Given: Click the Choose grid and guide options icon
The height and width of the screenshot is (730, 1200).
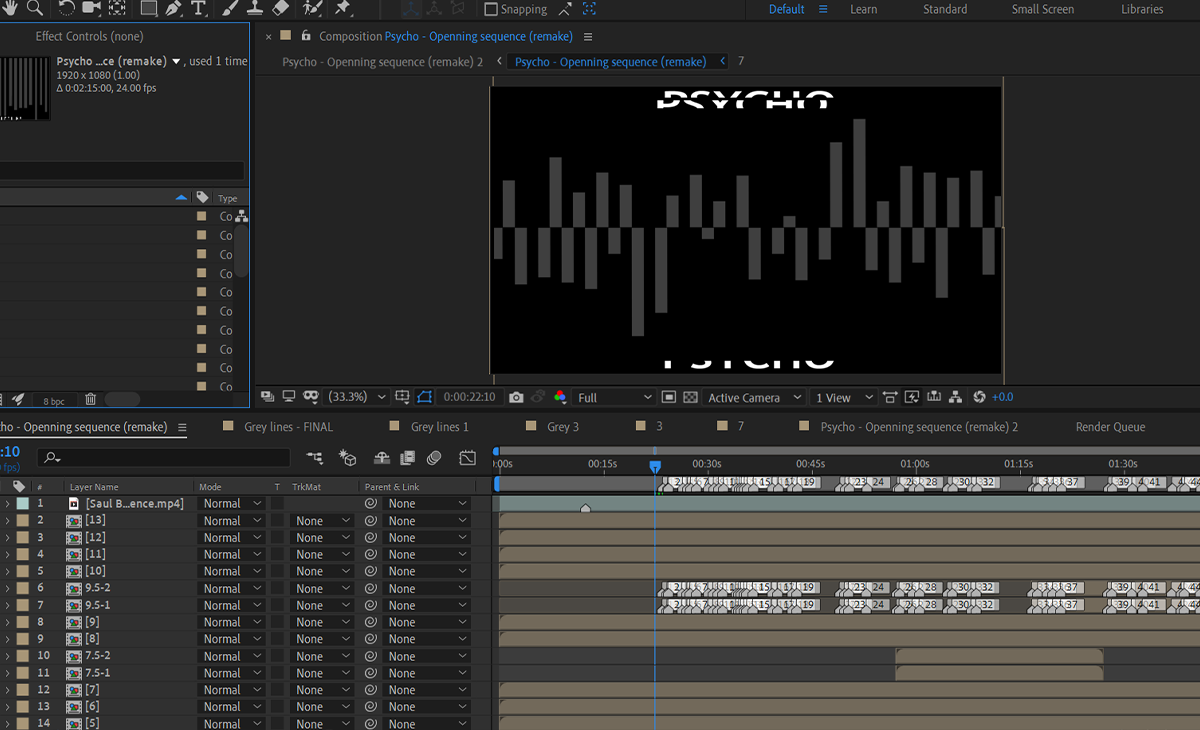Looking at the screenshot, I should pyautogui.click(x=402, y=397).
